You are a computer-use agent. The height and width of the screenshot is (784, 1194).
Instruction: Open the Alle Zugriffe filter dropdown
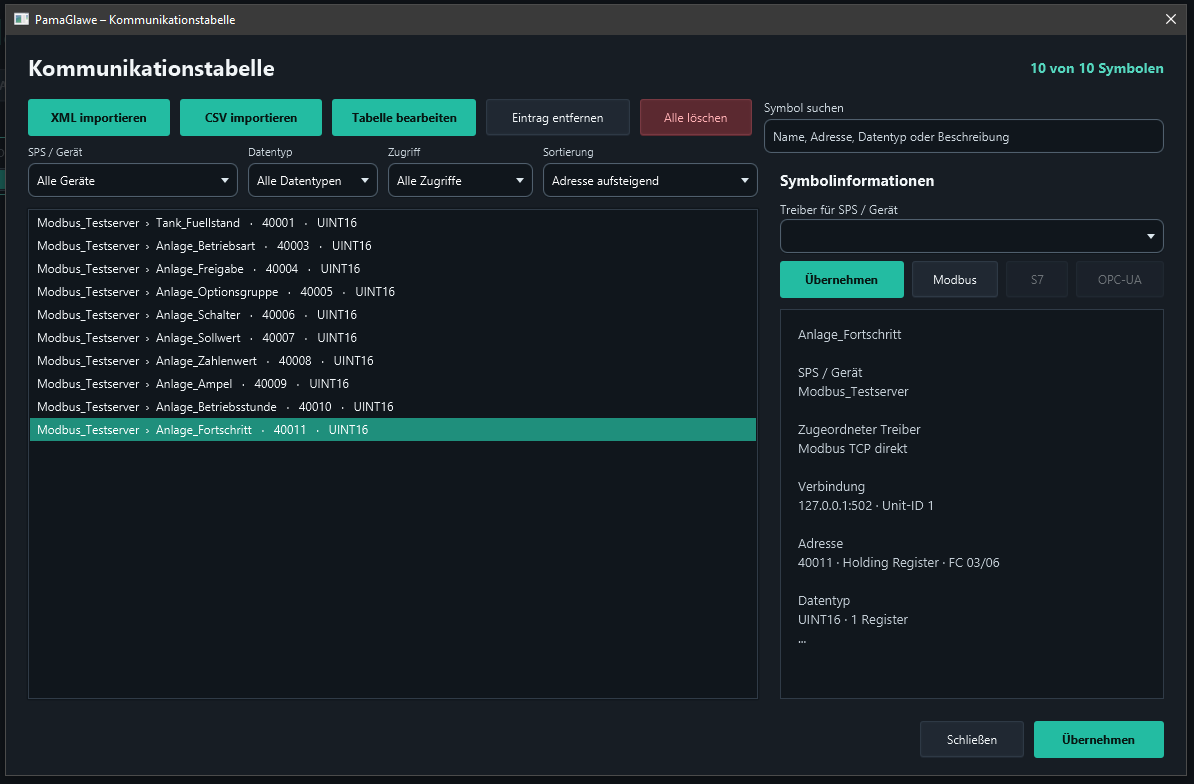click(460, 181)
